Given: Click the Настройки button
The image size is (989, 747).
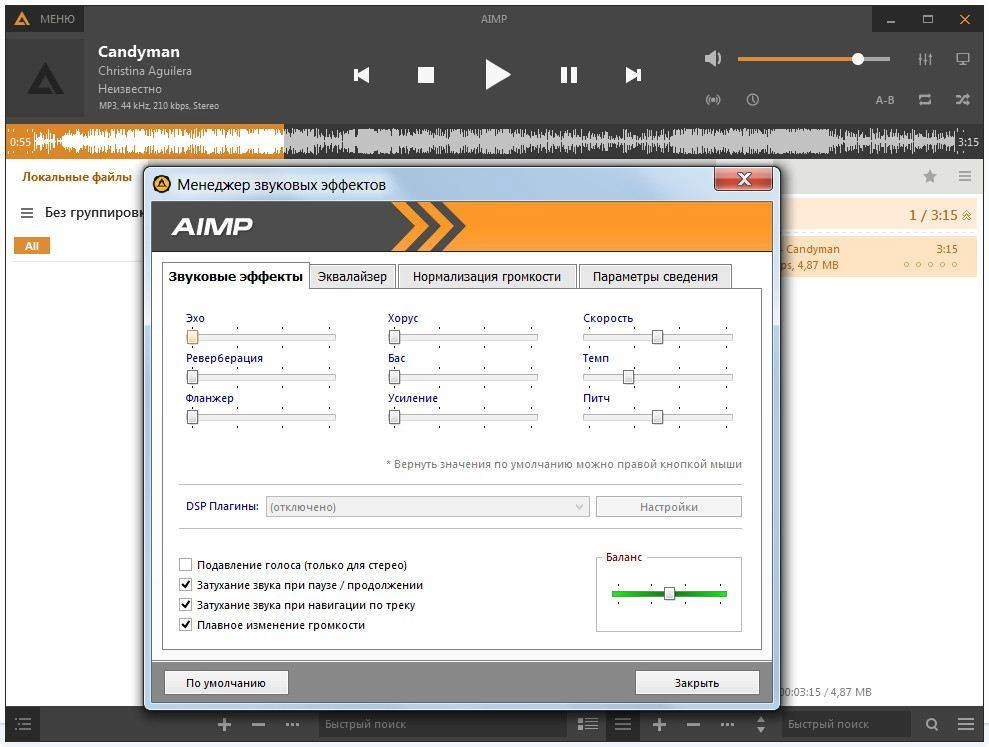Looking at the screenshot, I should 669,507.
